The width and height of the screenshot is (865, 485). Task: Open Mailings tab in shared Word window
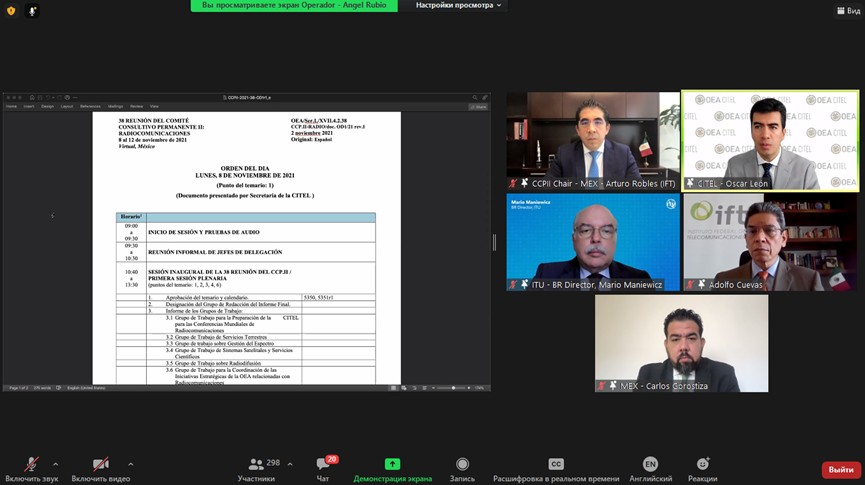click(x=115, y=106)
